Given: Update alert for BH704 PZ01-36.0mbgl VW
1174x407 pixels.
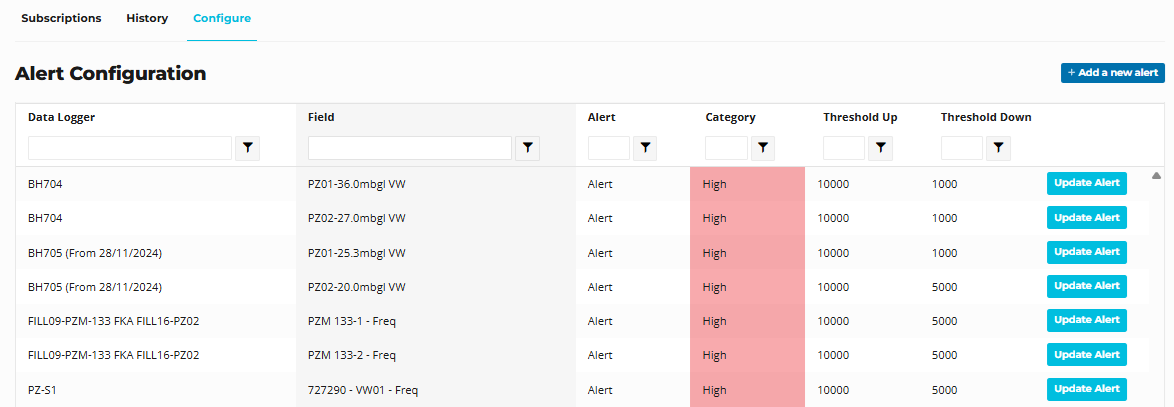Looking at the screenshot, I should [x=1086, y=184].
